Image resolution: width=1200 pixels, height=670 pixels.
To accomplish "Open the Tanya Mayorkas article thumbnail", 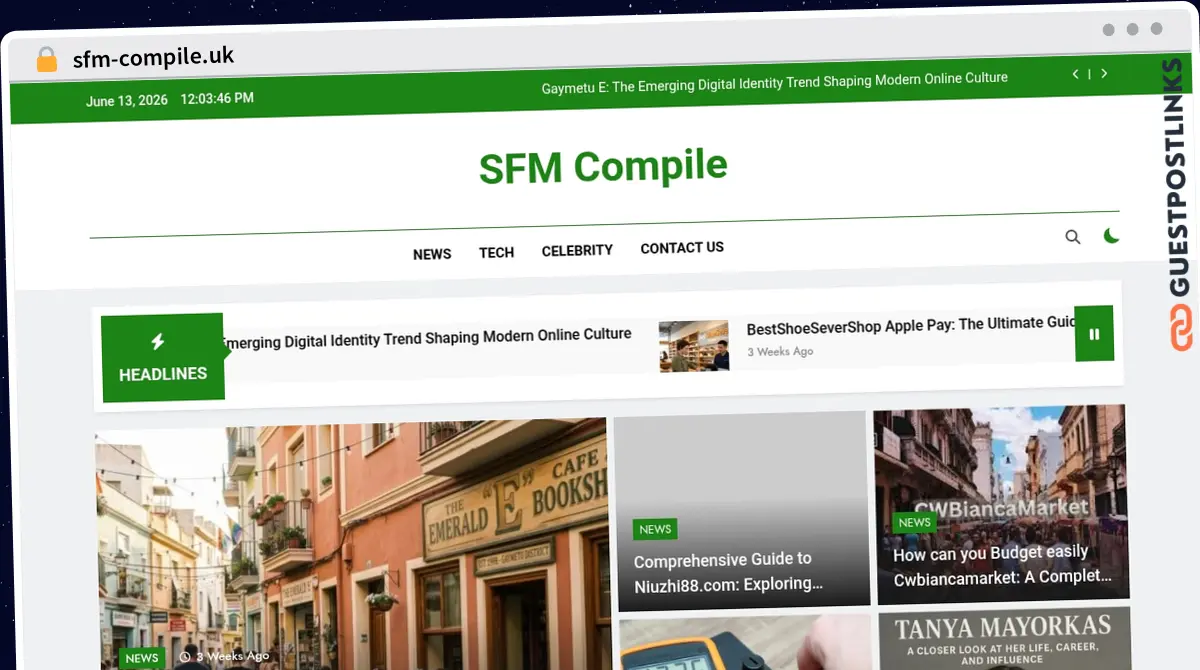I will [1004, 639].
